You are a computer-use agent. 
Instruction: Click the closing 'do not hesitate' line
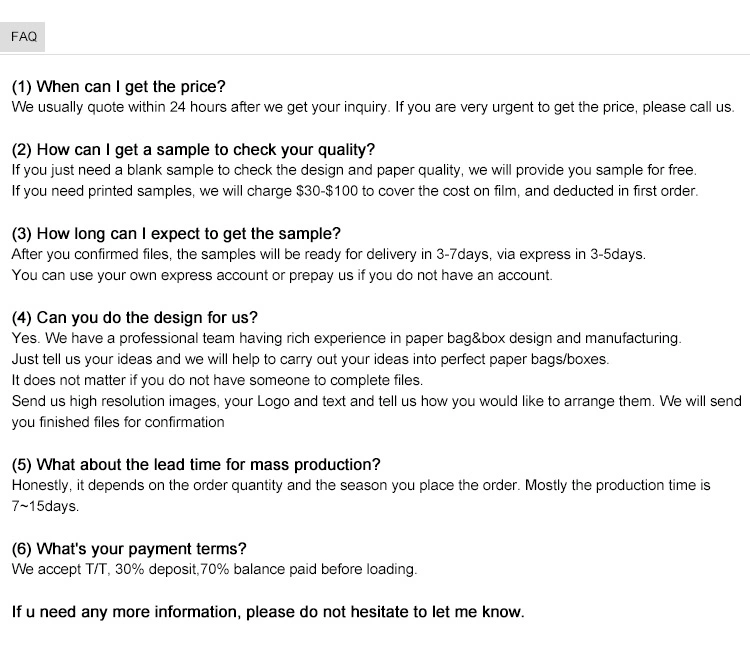(268, 612)
